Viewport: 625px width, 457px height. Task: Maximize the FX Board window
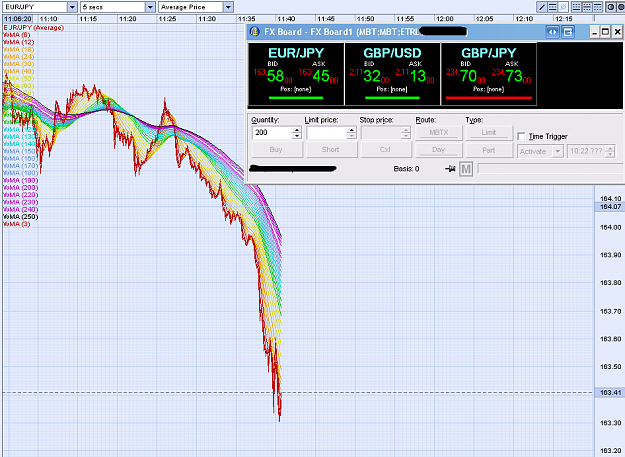point(605,32)
